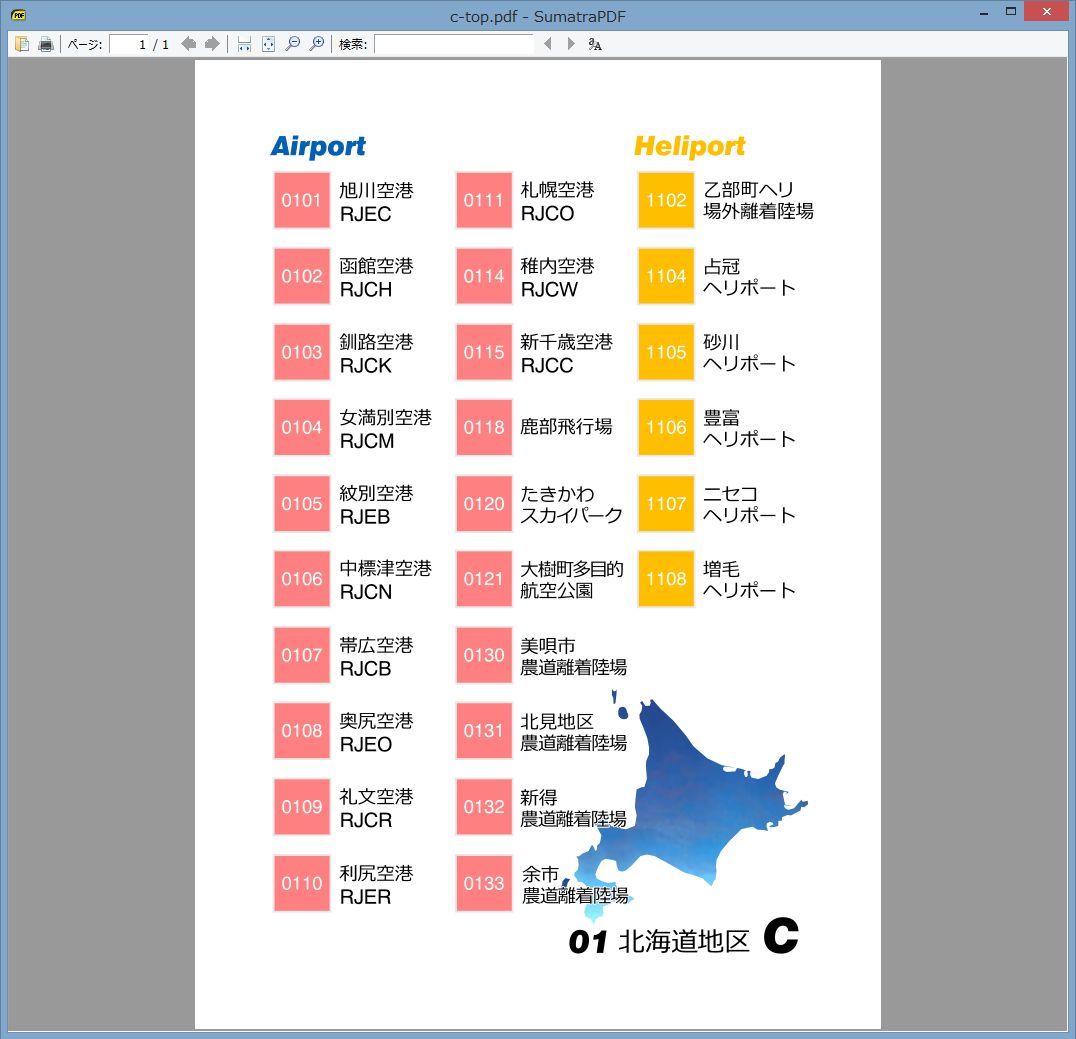Click the 0101 旭川空港 red box

pyautogui.click(x=302, y=200)
